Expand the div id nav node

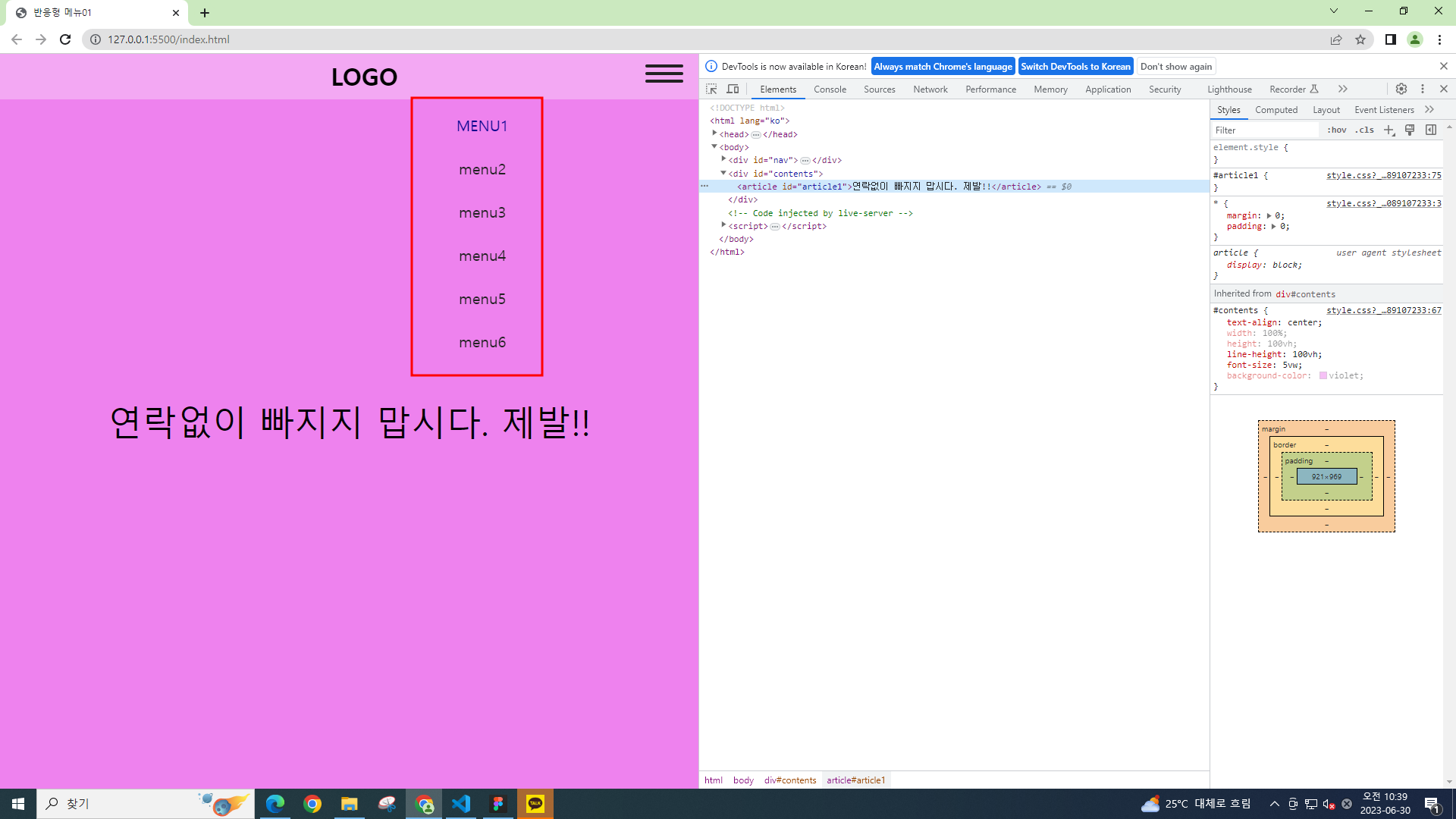[x=723, y=159]
